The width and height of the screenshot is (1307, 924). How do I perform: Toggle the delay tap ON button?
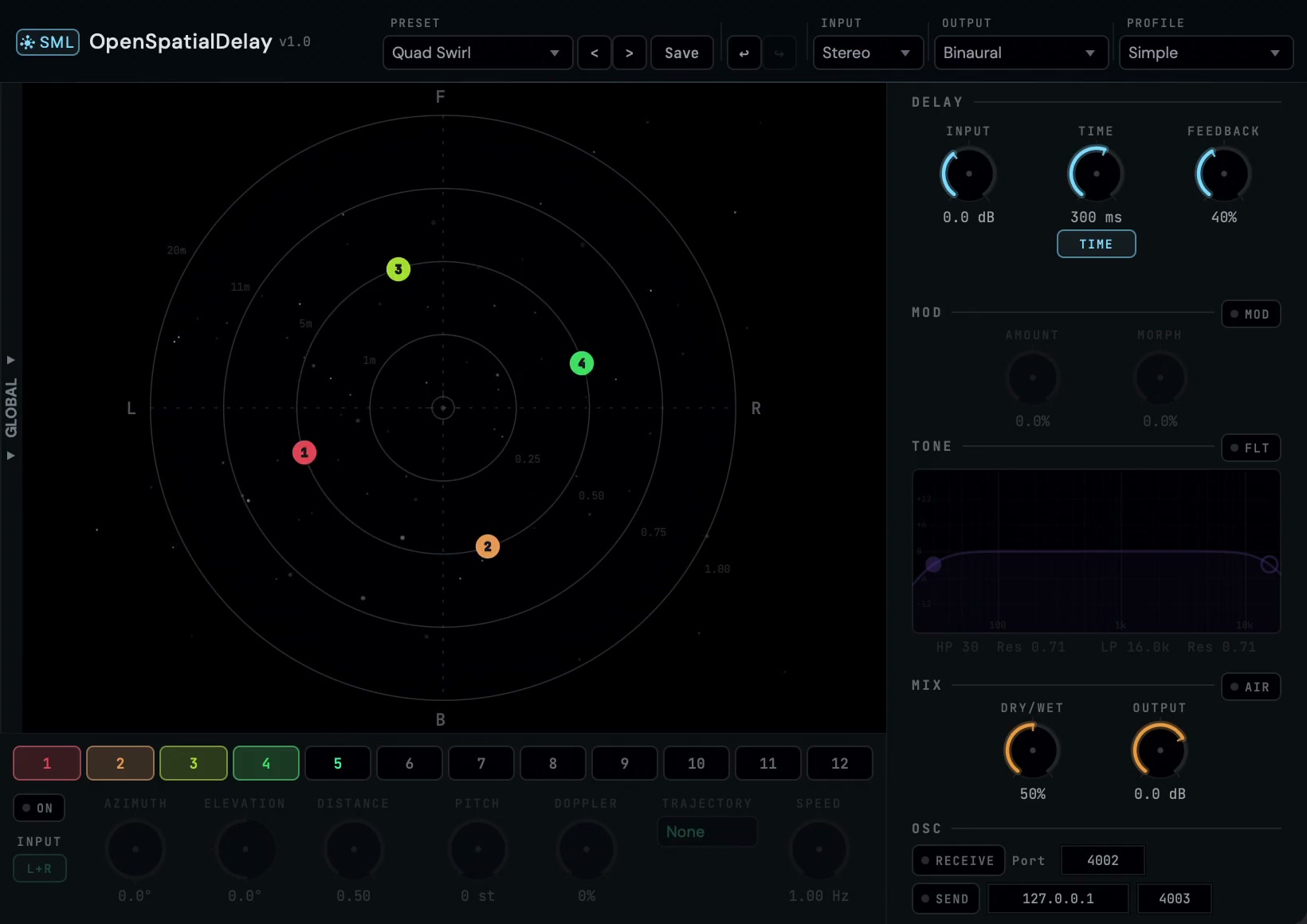click(39, 808)
